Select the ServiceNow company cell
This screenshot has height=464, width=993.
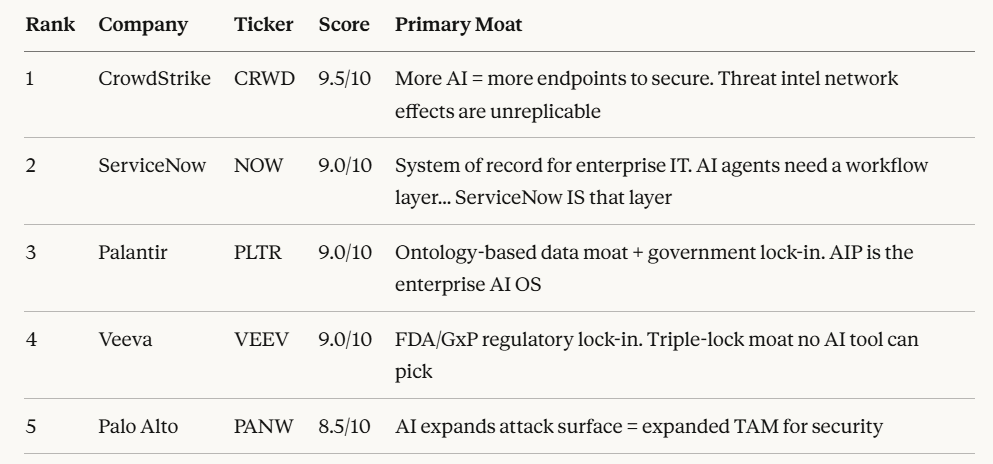152,165
